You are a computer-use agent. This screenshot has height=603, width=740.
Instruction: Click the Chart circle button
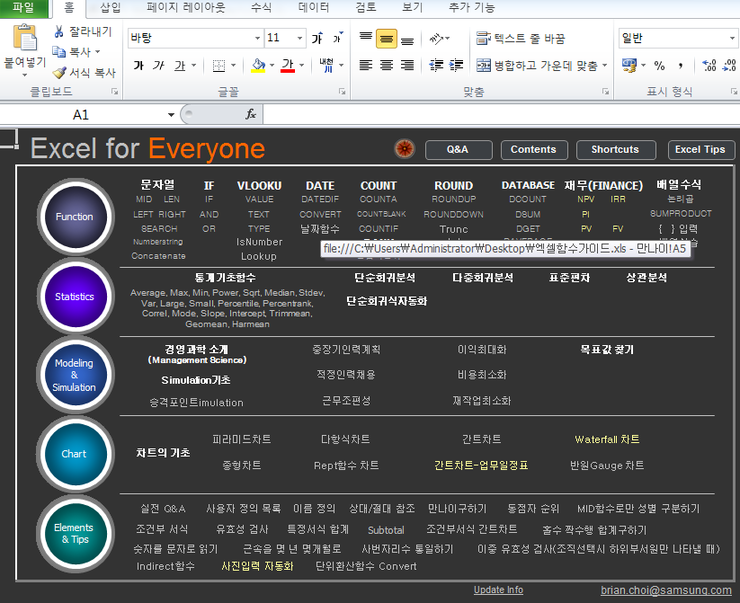click(x=75, y=454)
